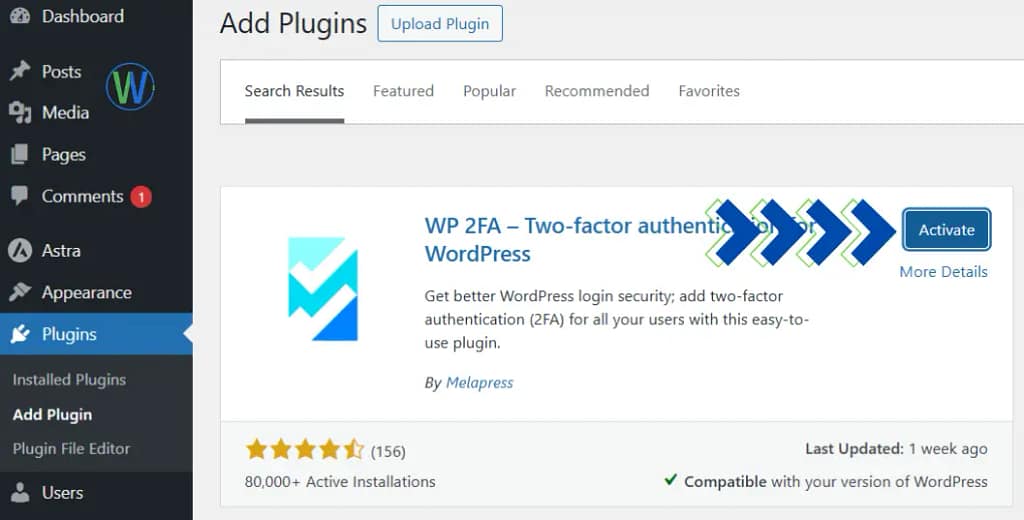The image size is (1024, 520).
Task: Click the Appearance paintbrush icon
Action: (20, 293)
